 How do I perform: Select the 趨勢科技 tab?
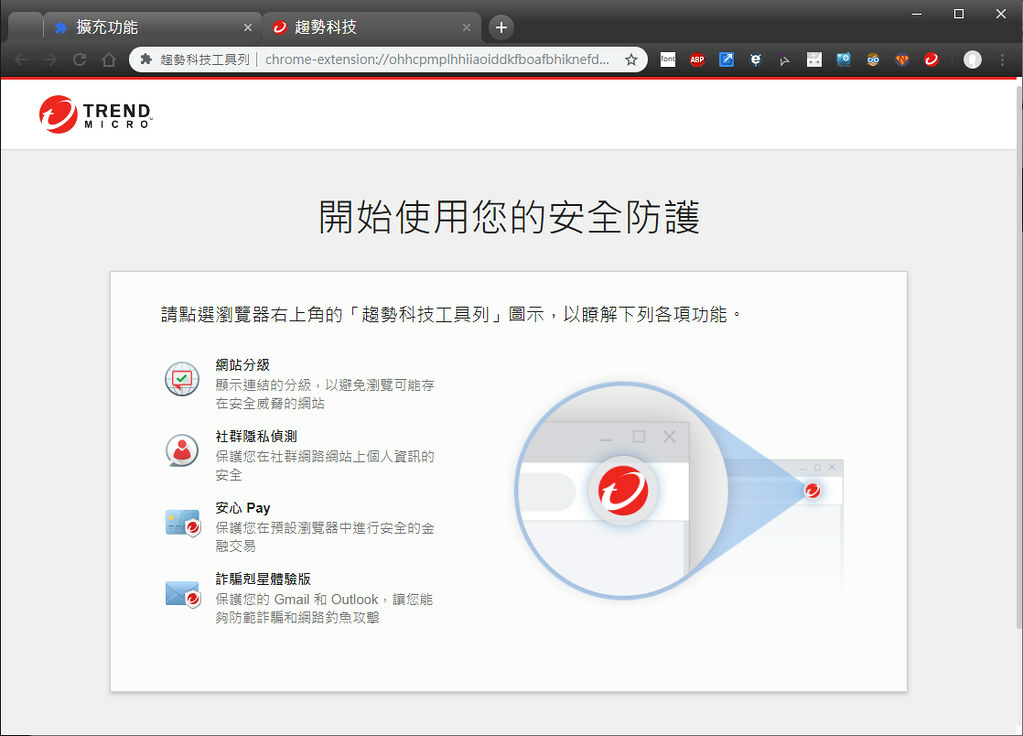371,27
